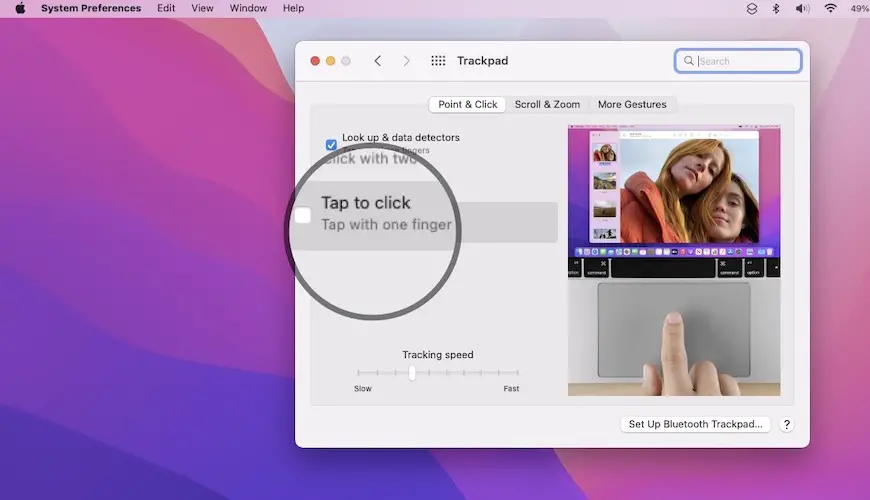Open Bluetooth status in menu bar

click(x=776, y=8)
